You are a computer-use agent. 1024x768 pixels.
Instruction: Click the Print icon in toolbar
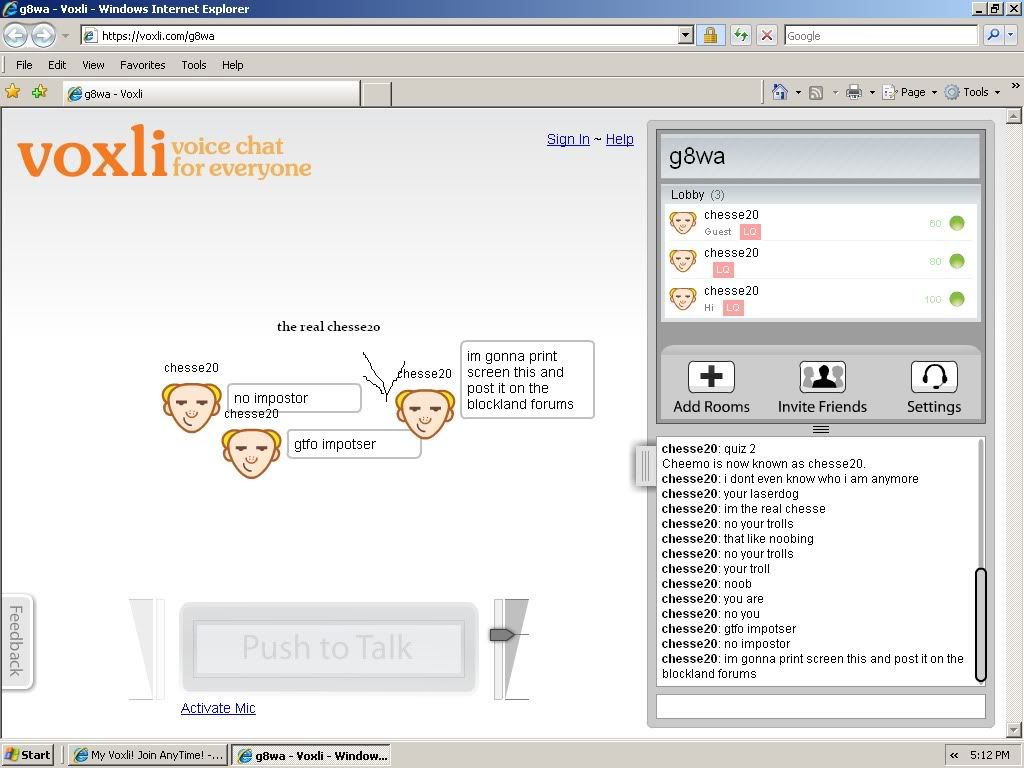click(853, 92)
